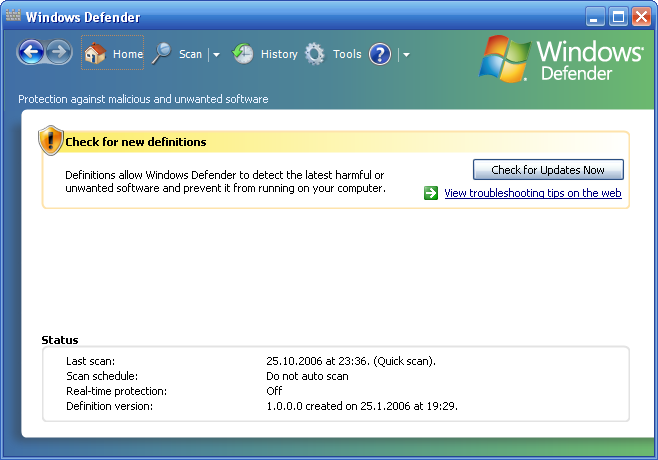Open the Tools page
Viewport: 658px width, 460px height.
pyautogui.click(x=347, y=54)
